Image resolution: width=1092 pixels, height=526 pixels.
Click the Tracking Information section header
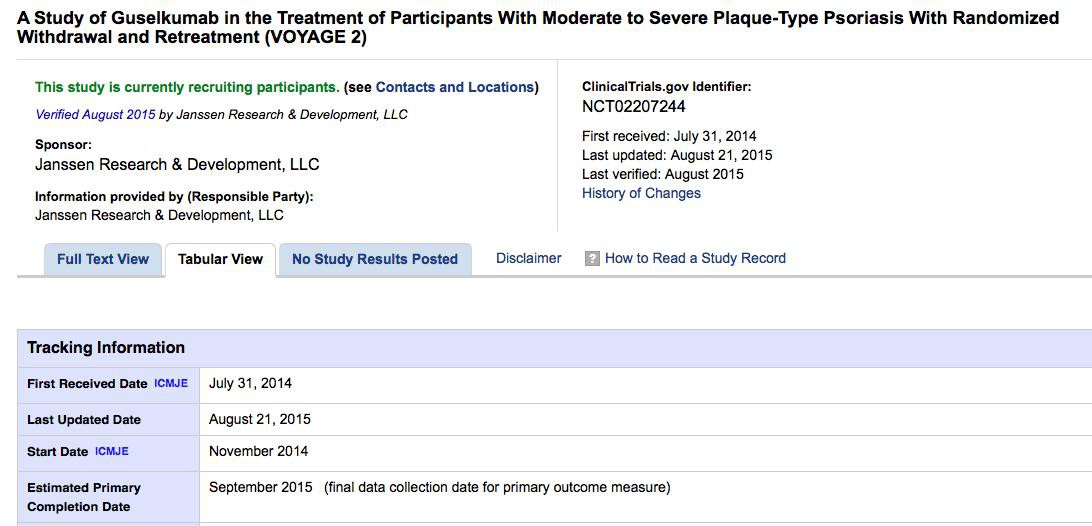click(x=106, y=348)
